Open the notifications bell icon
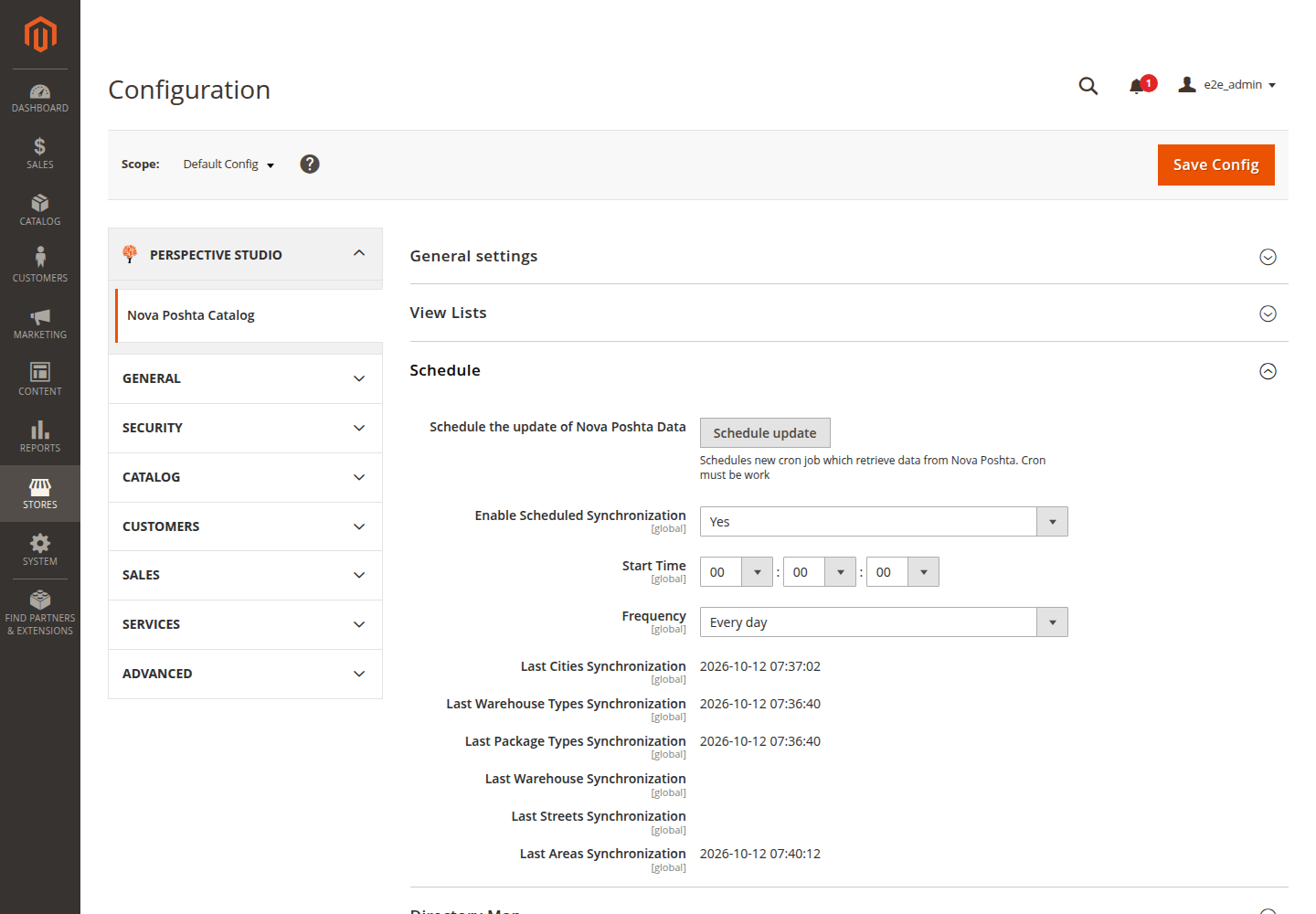 pyautogui.click(x=1136, y=86)
